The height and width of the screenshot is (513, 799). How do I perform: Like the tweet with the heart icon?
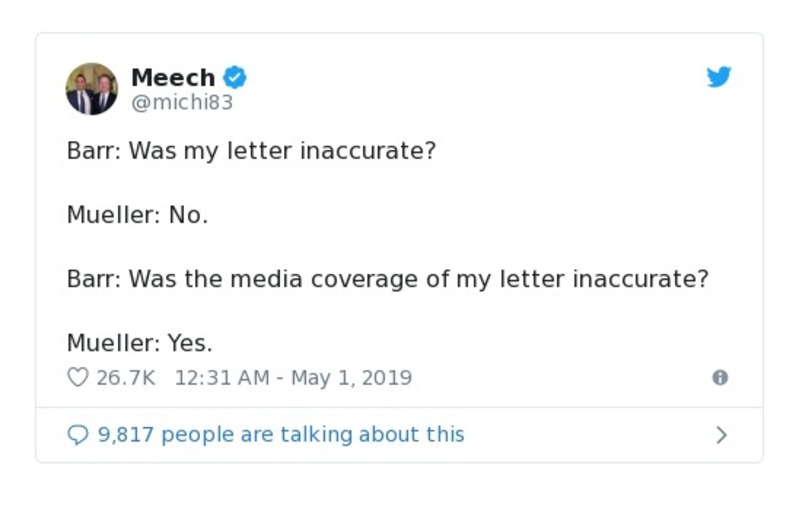[x=78, y=378]
